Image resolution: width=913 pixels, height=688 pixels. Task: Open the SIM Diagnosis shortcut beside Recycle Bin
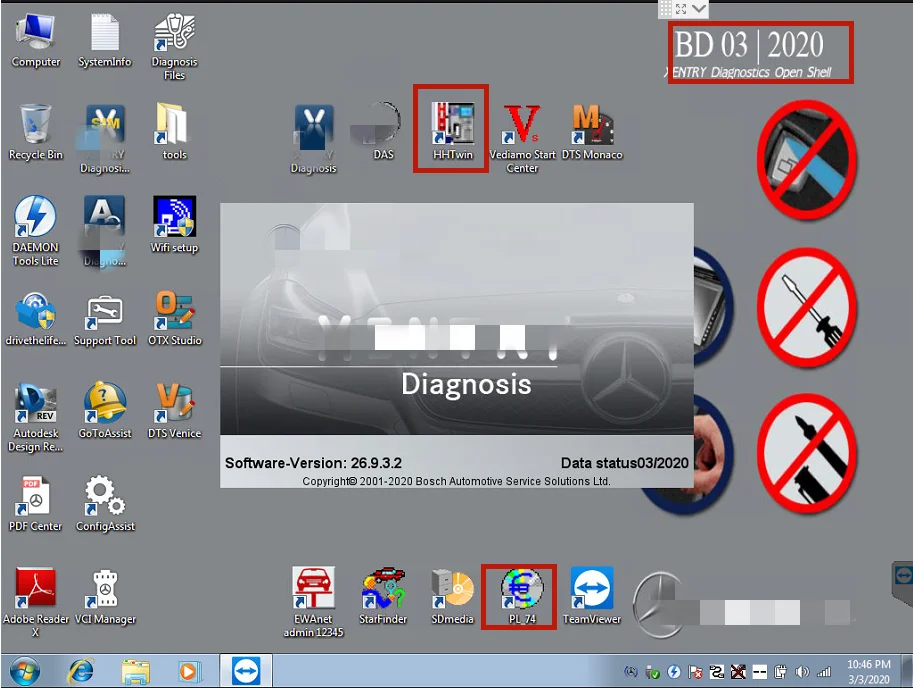tap(105, 140)
